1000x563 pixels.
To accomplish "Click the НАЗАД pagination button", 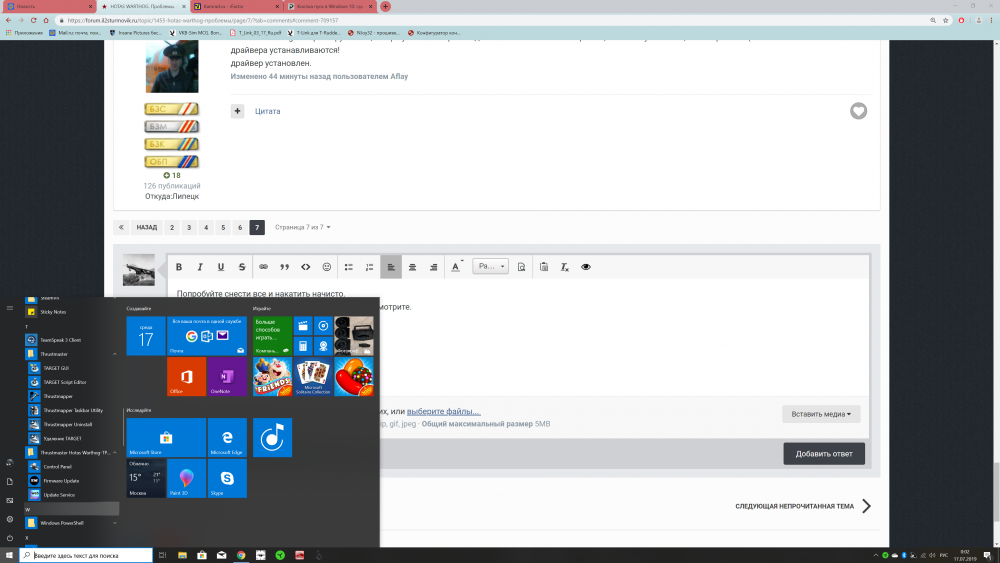I will tap(147, 227).
